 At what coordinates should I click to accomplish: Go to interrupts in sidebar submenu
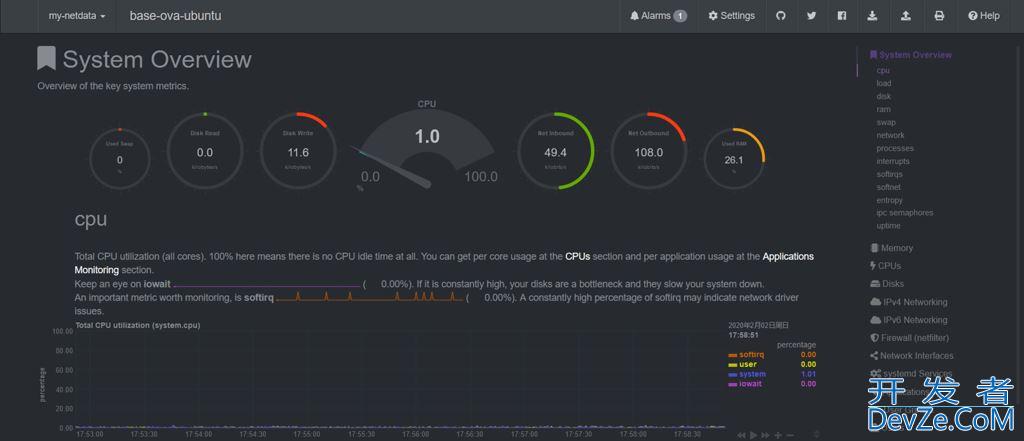coord(893,161)
